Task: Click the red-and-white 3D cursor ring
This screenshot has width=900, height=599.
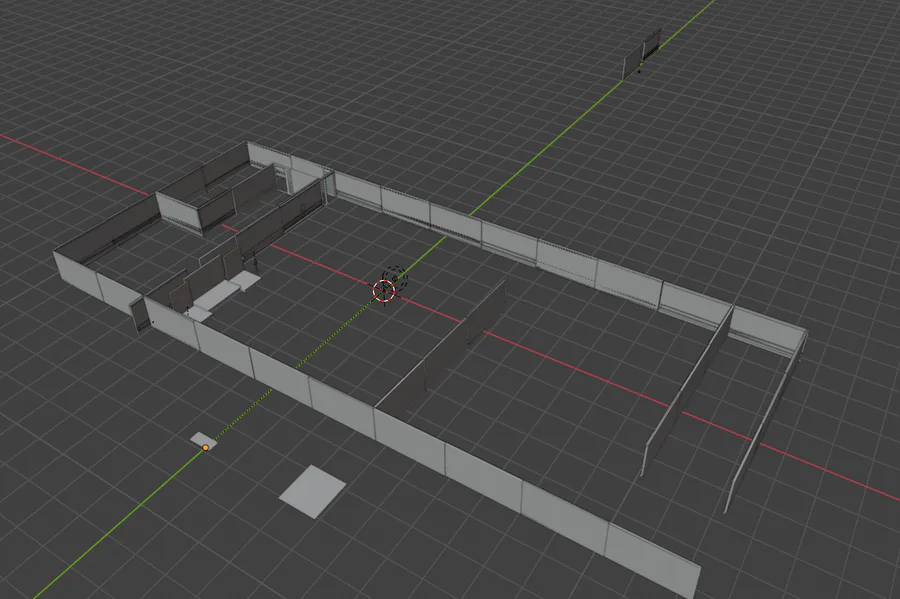Action: (384, 290)
